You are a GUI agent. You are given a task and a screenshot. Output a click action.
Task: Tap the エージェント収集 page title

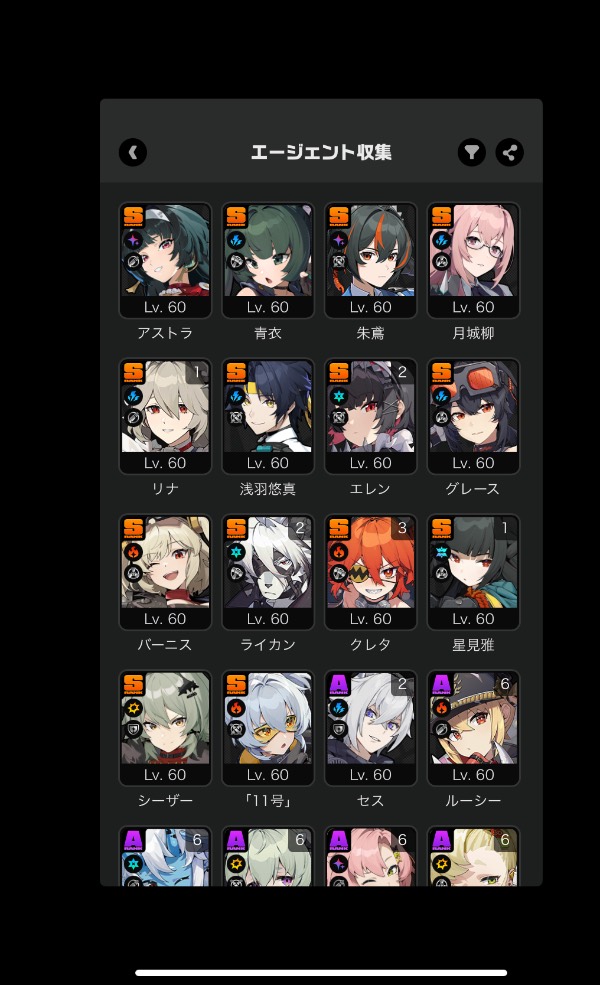(321, 152)
